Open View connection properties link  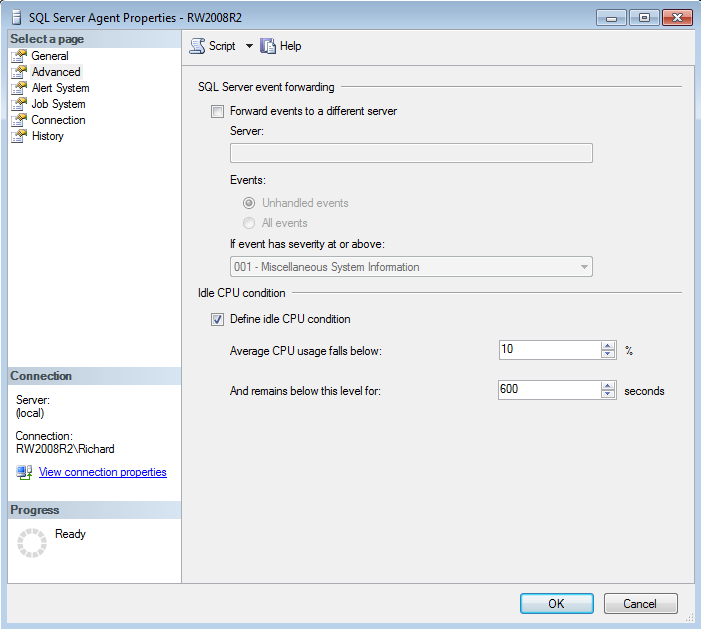(102, 472)
